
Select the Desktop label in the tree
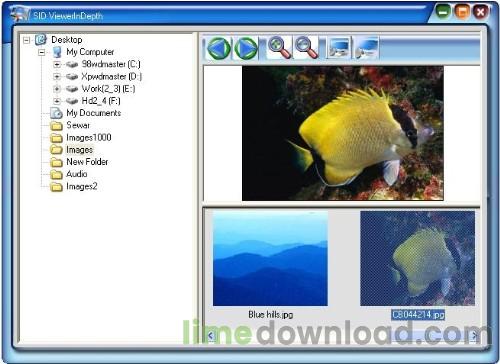(67, 40)
